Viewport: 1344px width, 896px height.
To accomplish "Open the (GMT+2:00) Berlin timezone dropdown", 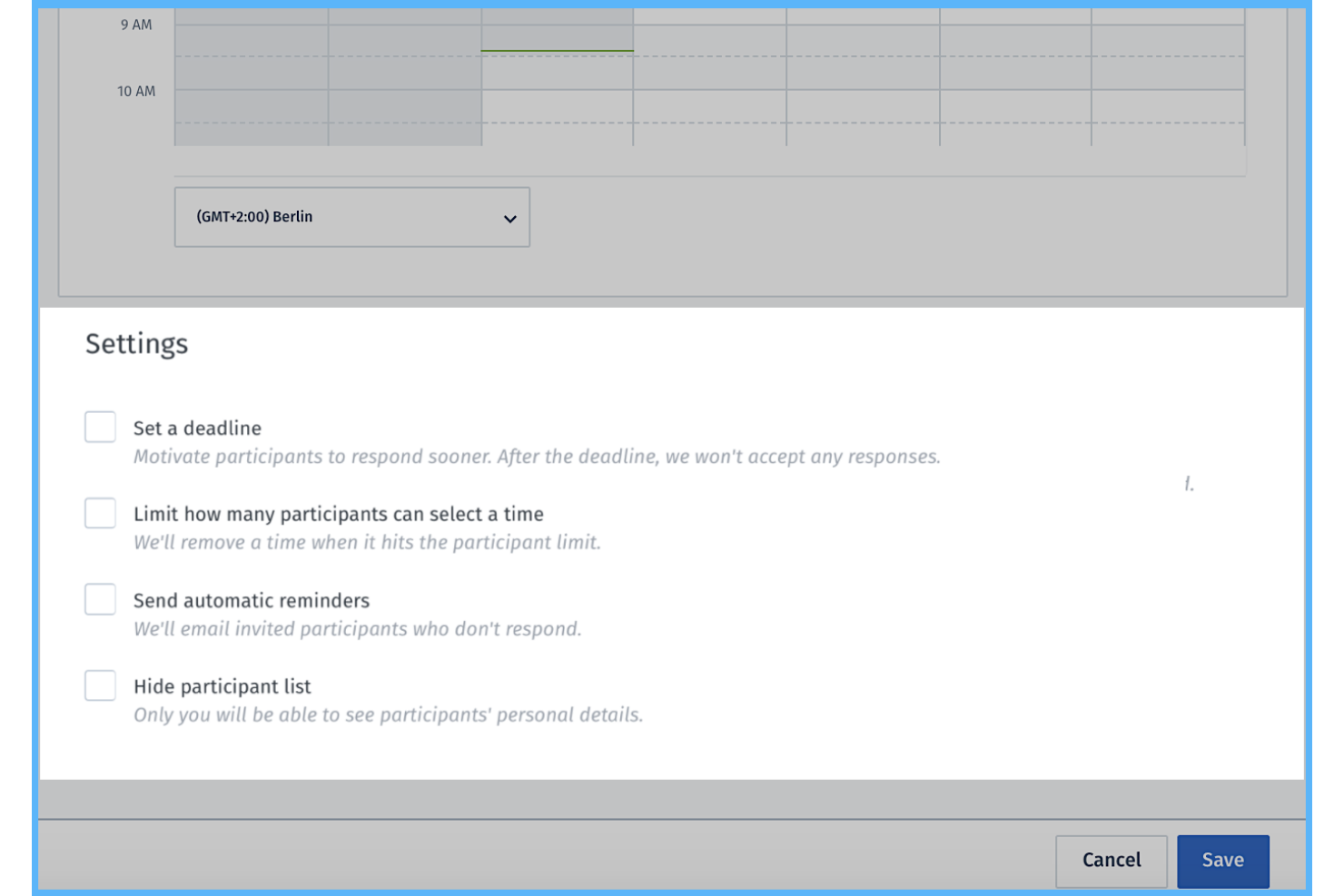I will point(352,217).
